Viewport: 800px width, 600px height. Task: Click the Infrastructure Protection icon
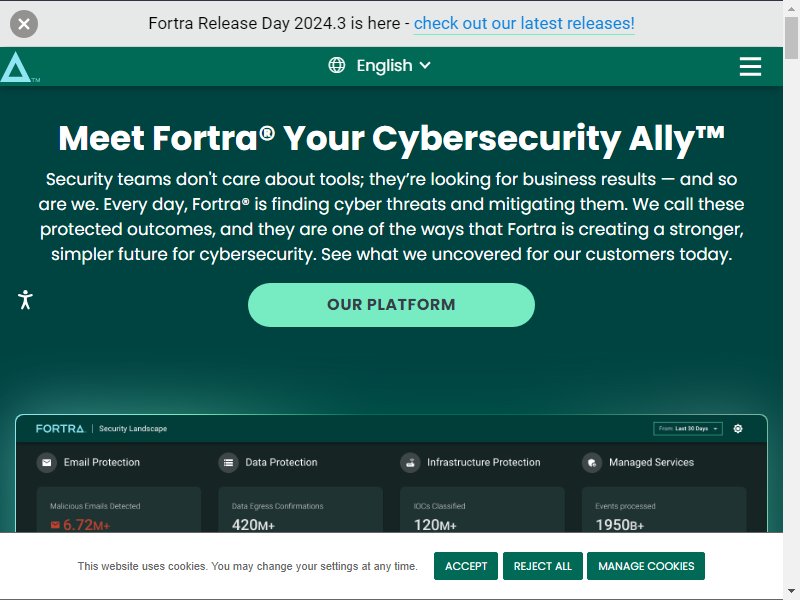point(410,463)
